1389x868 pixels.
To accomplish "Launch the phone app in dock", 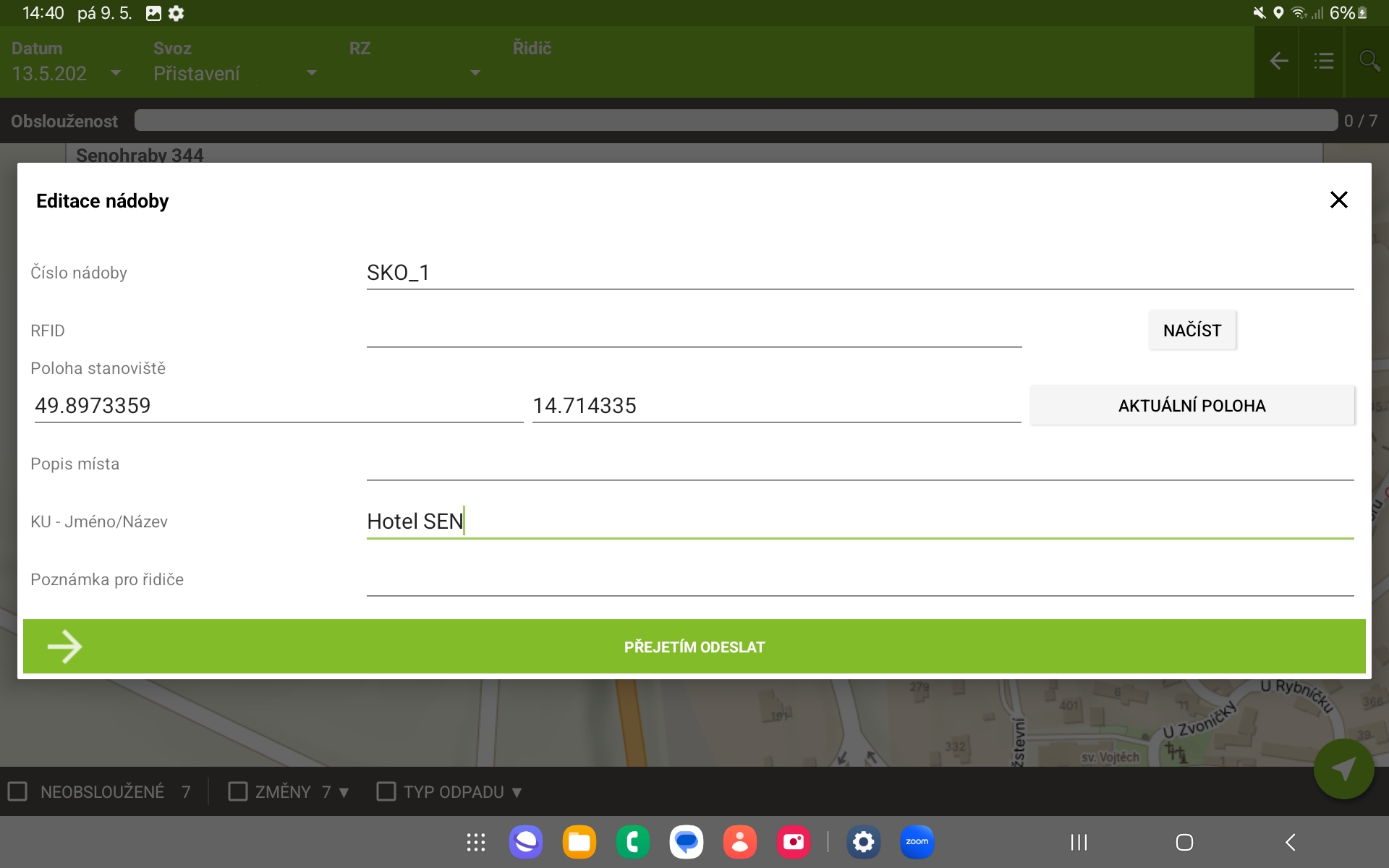I will [633, 842].
